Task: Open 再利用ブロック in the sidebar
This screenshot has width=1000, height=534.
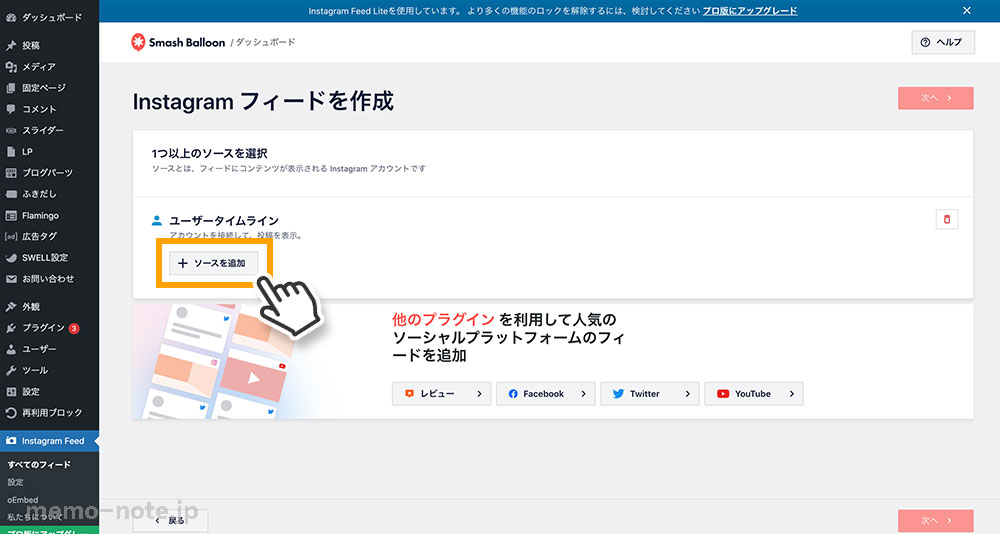Action: pyautogui.click(x=49, y=413)
